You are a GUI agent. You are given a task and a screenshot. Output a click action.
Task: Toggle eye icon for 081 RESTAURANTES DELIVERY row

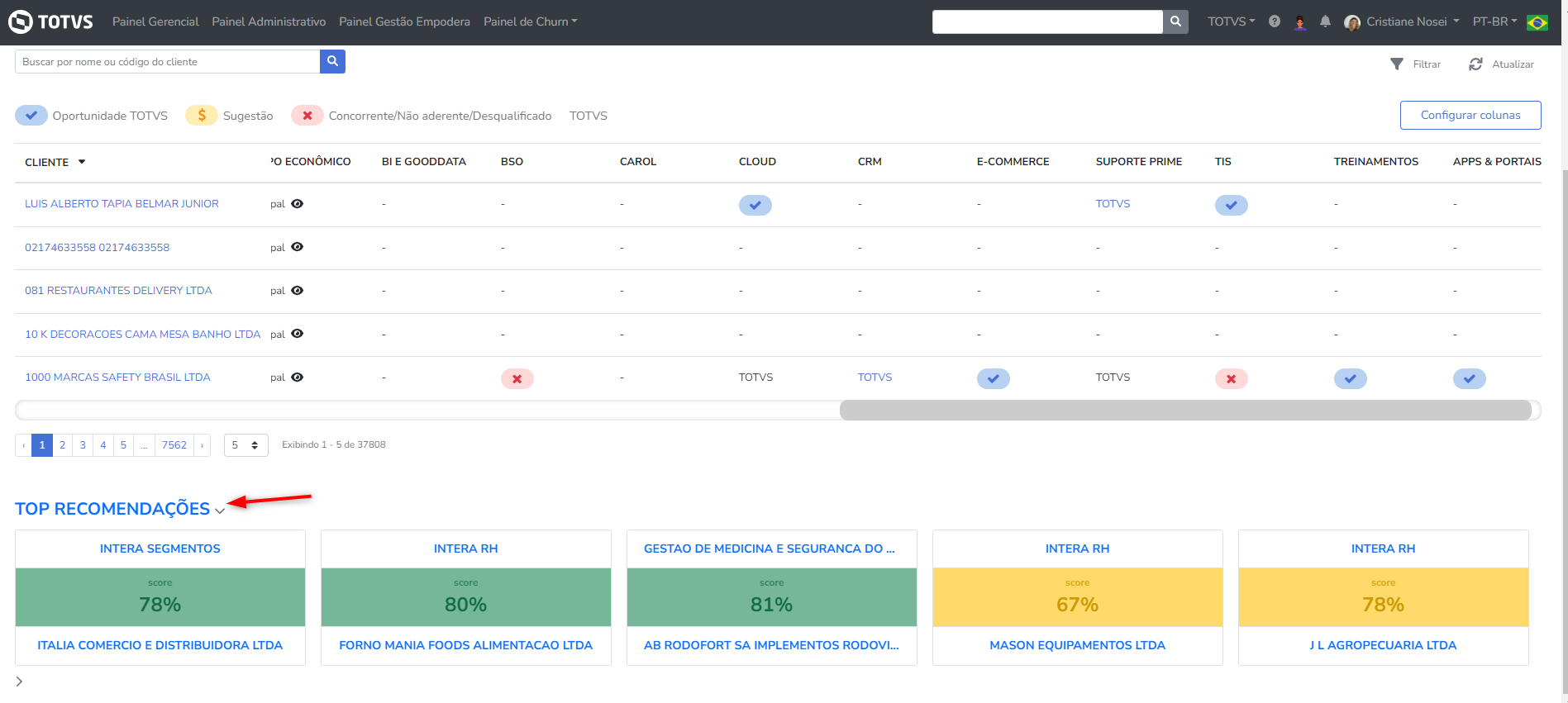298,291
